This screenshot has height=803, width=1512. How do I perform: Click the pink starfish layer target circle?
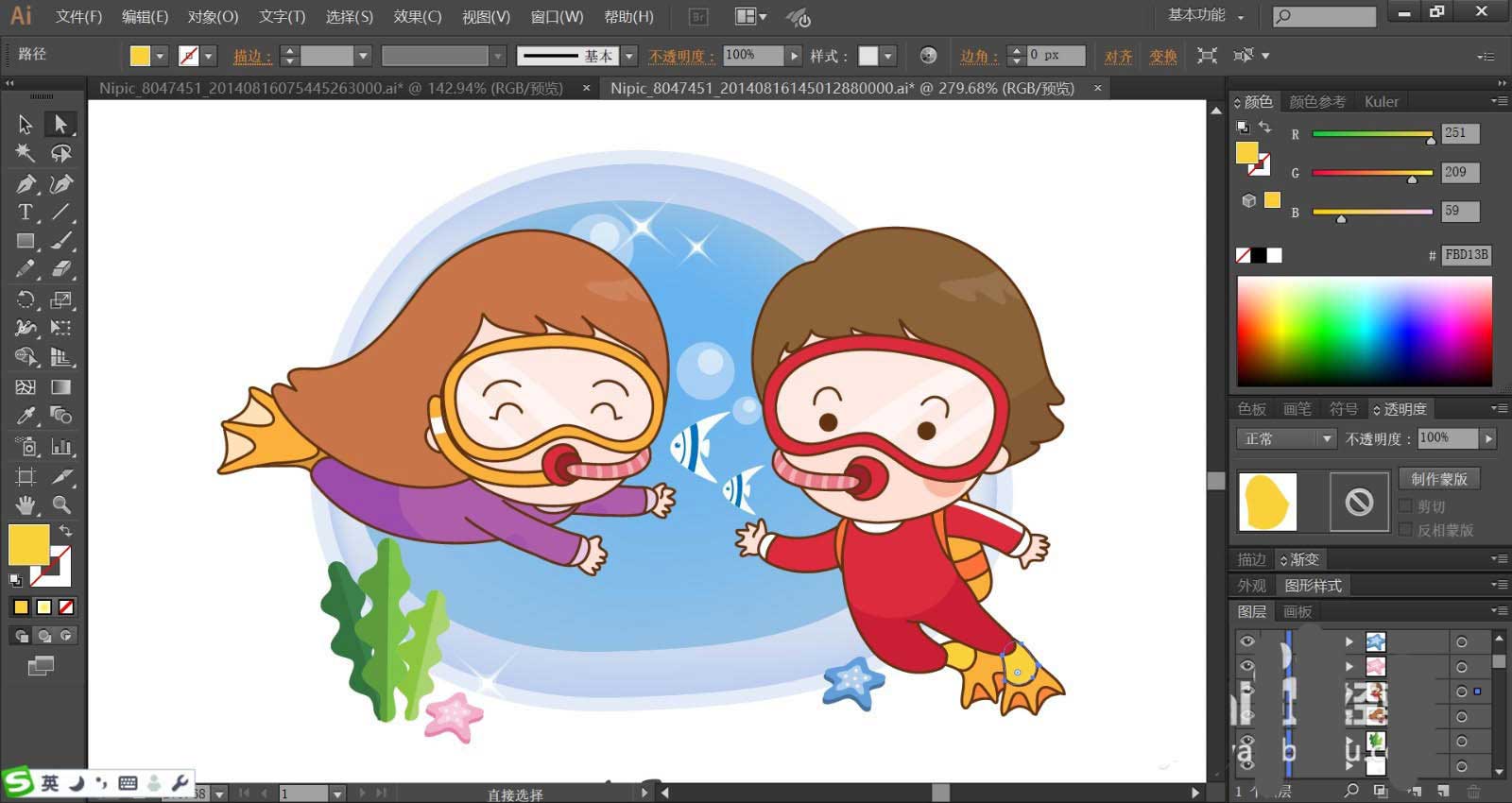(x=1462, y=667)
